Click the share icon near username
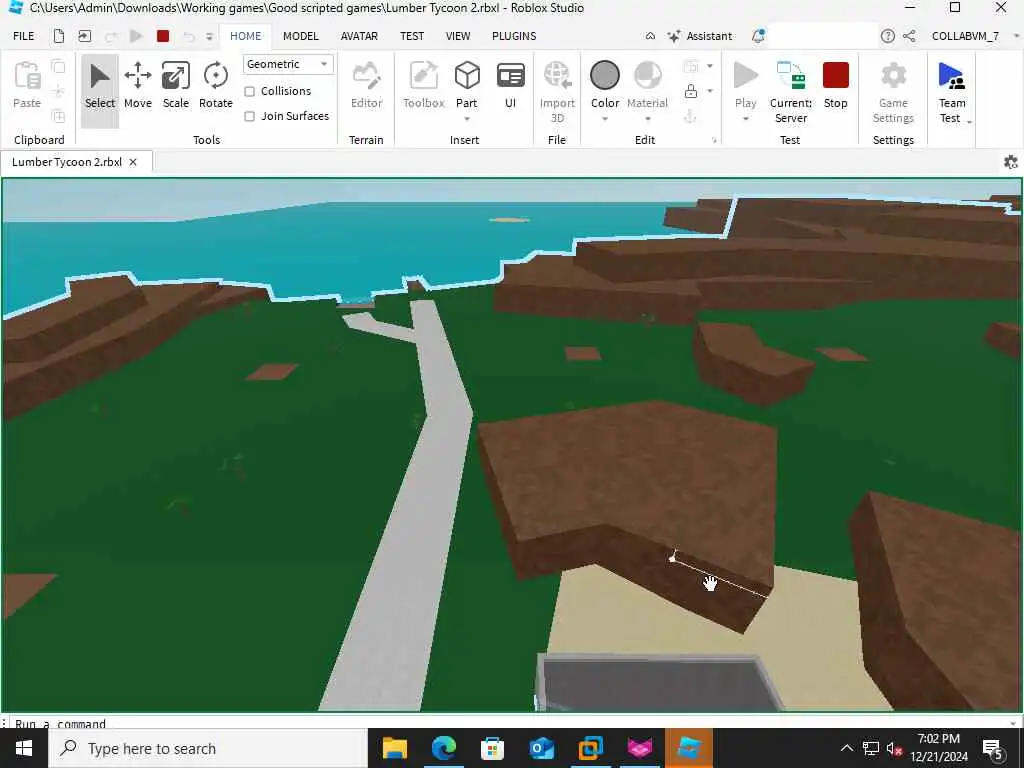Viewport: 1024px width, 768px height. [x=909, y=36]
